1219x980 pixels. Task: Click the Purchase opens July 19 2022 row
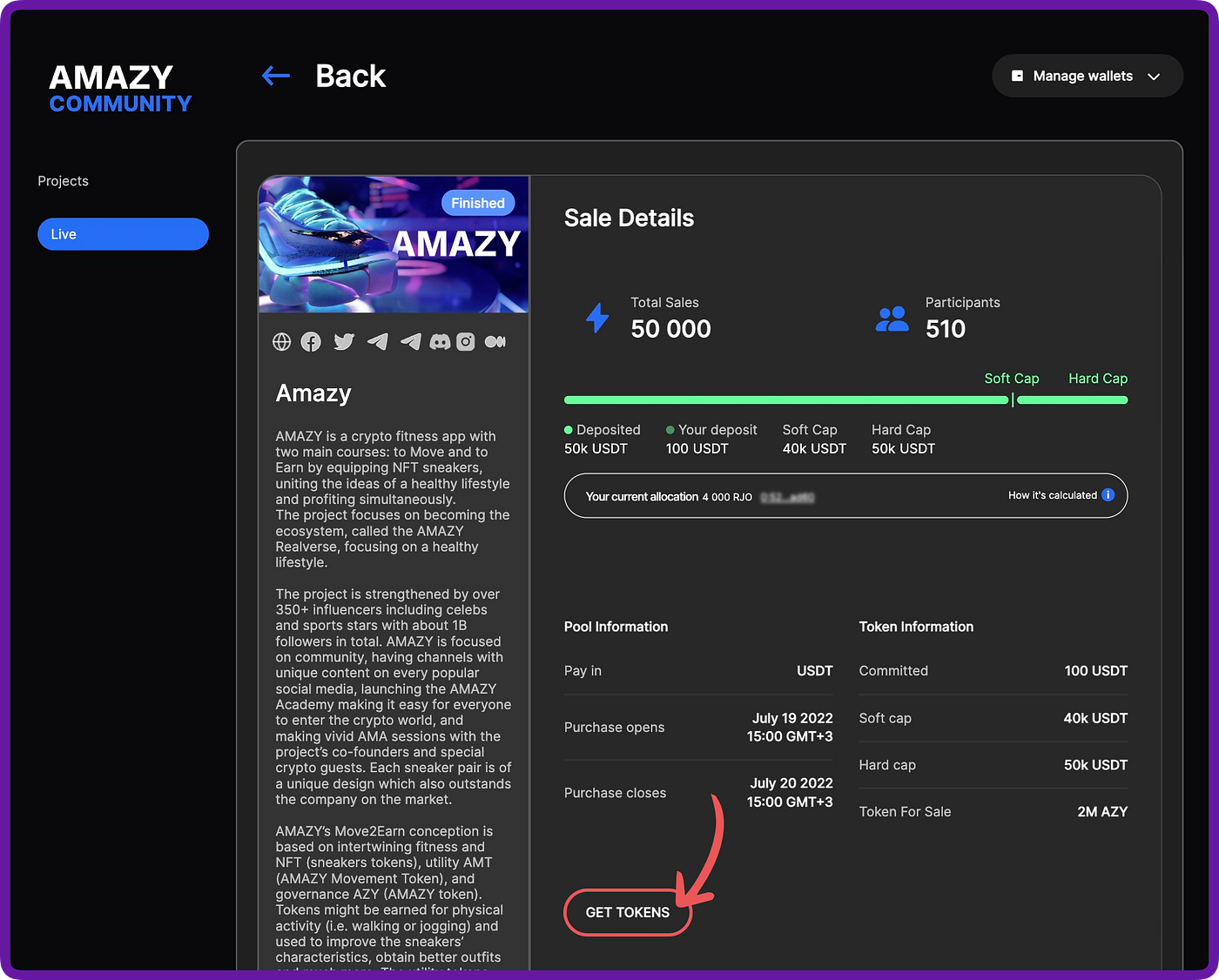pos(698,728)
